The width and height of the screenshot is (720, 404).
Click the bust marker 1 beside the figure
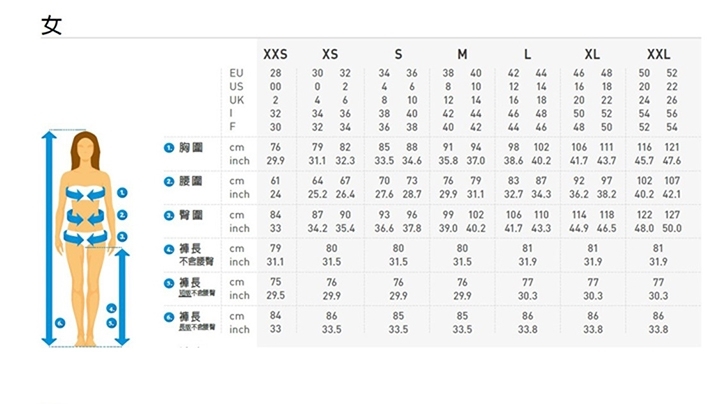121,191
